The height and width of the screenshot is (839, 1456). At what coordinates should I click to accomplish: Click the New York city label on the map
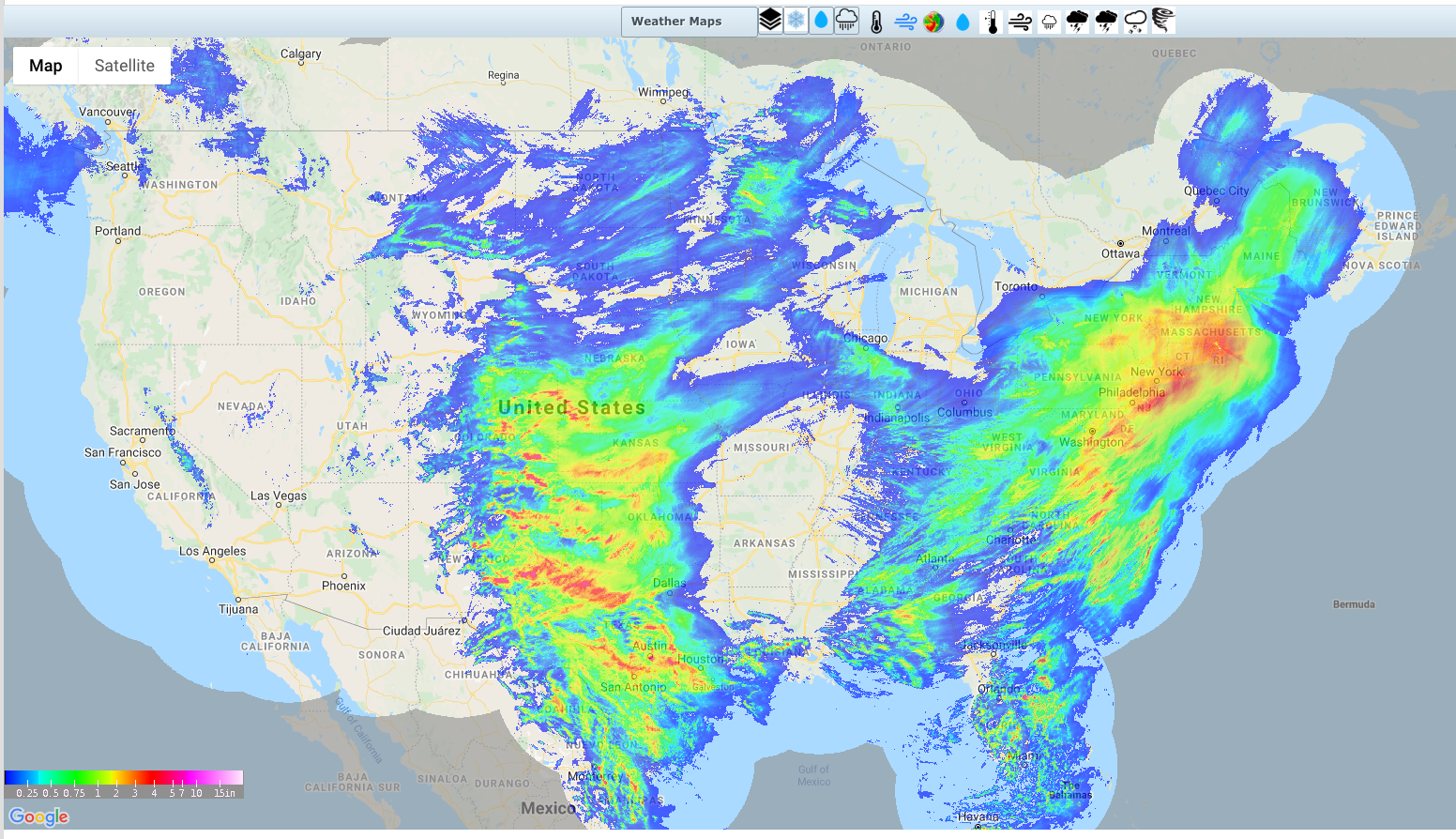(x=1156, y=372)
